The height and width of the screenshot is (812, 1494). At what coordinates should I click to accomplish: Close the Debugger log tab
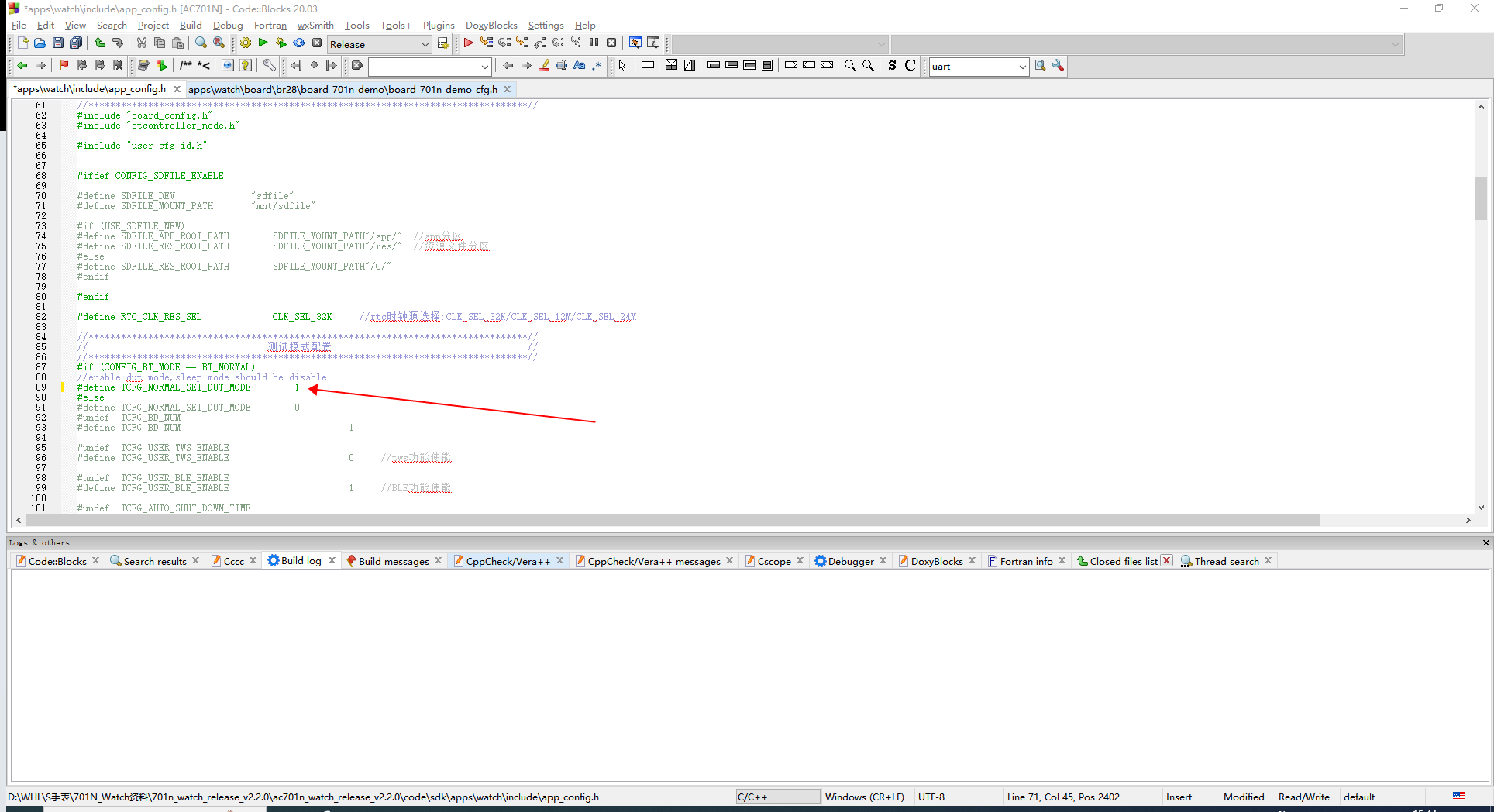[883, 560]
